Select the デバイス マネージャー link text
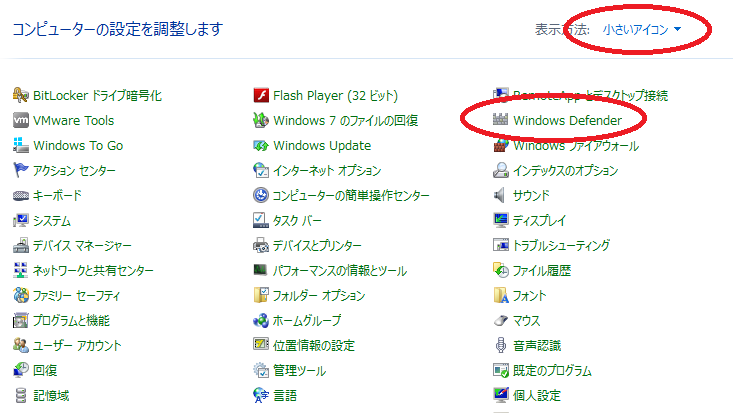Screen dimensions: 733x413 click(82, 246)
